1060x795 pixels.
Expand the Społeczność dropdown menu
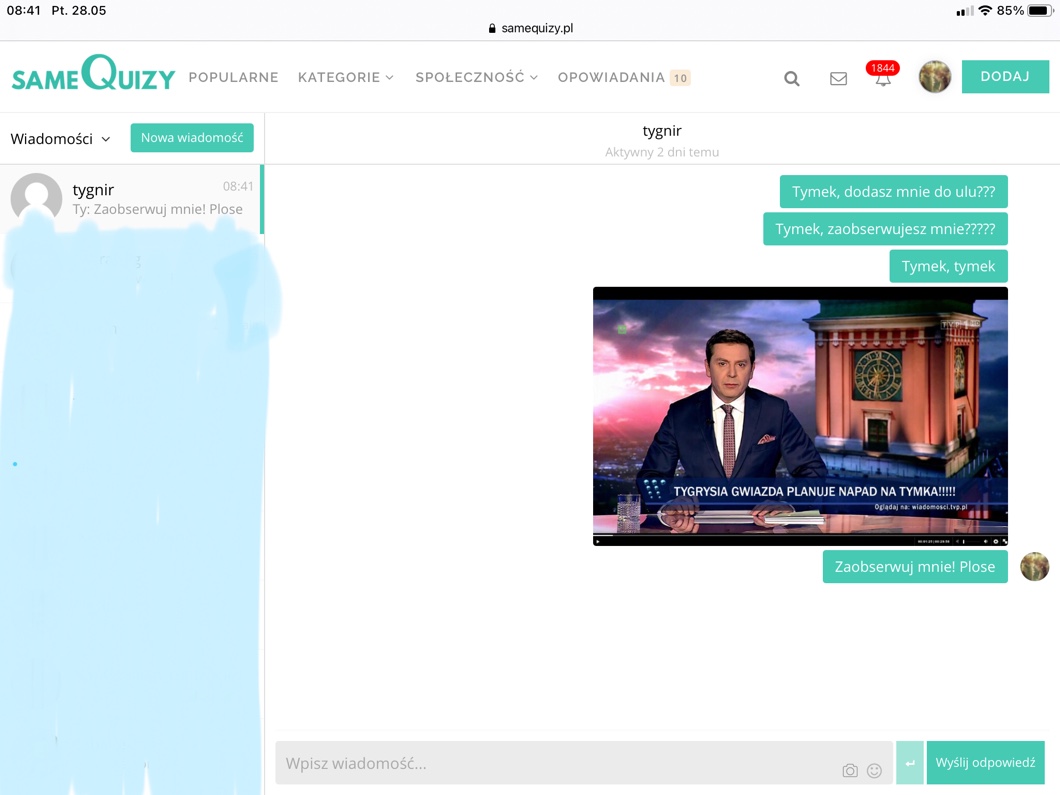point(476,77)
